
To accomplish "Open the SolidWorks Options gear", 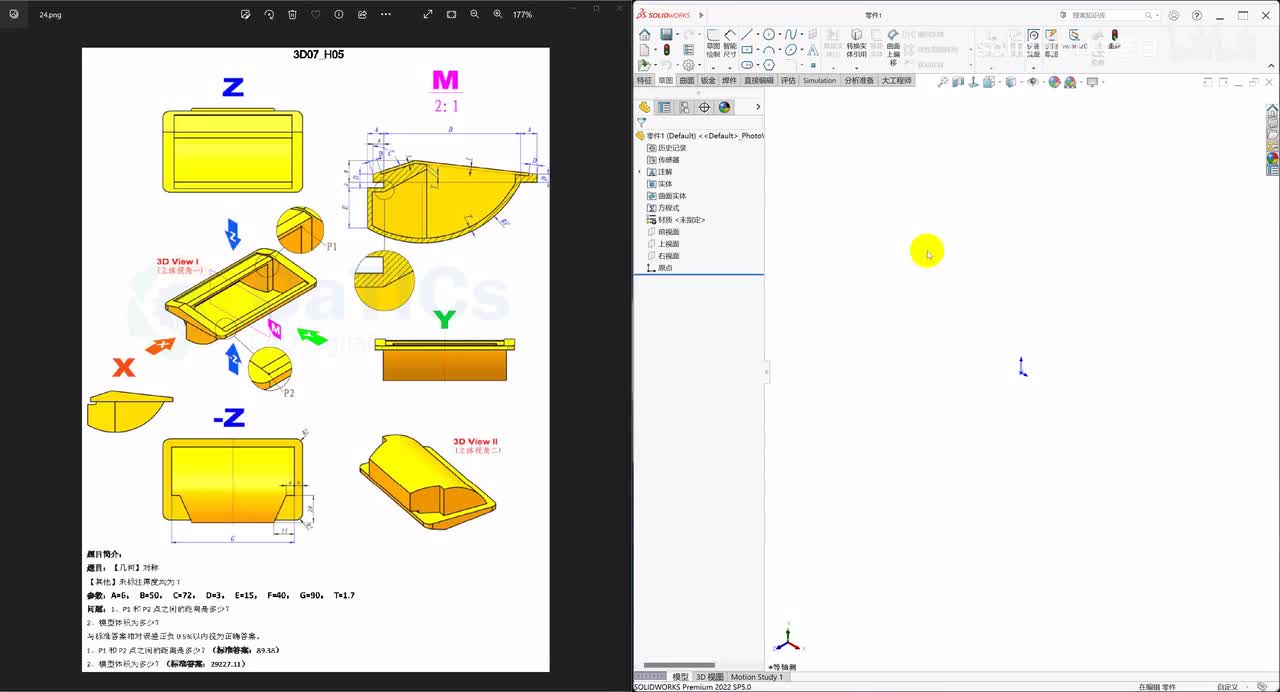I will click(687, 65).
